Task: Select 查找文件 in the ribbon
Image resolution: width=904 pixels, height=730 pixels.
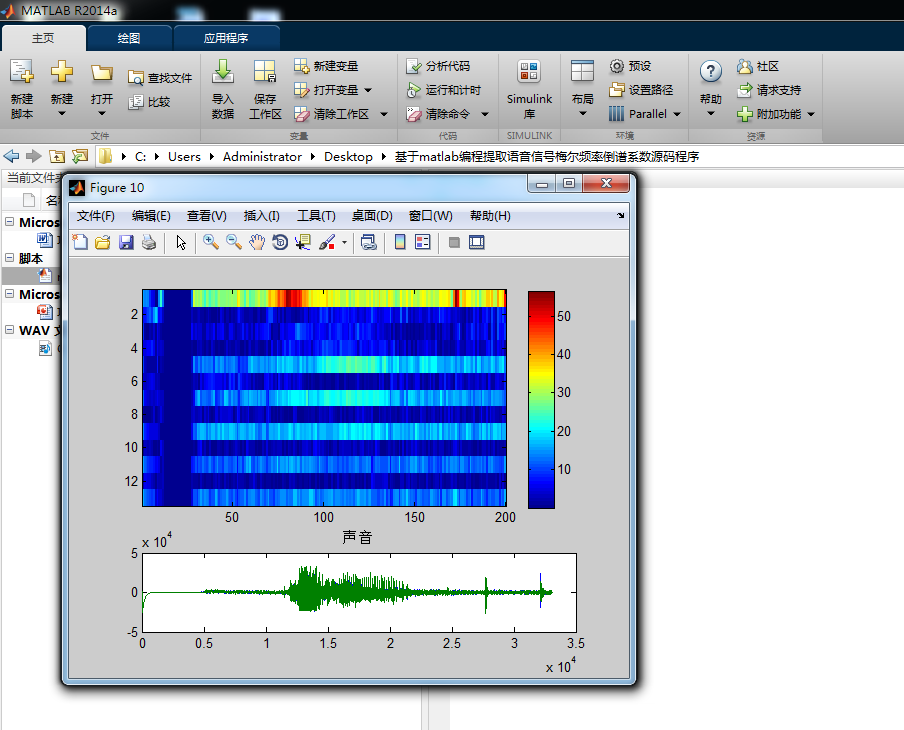Action: [160, 78]
